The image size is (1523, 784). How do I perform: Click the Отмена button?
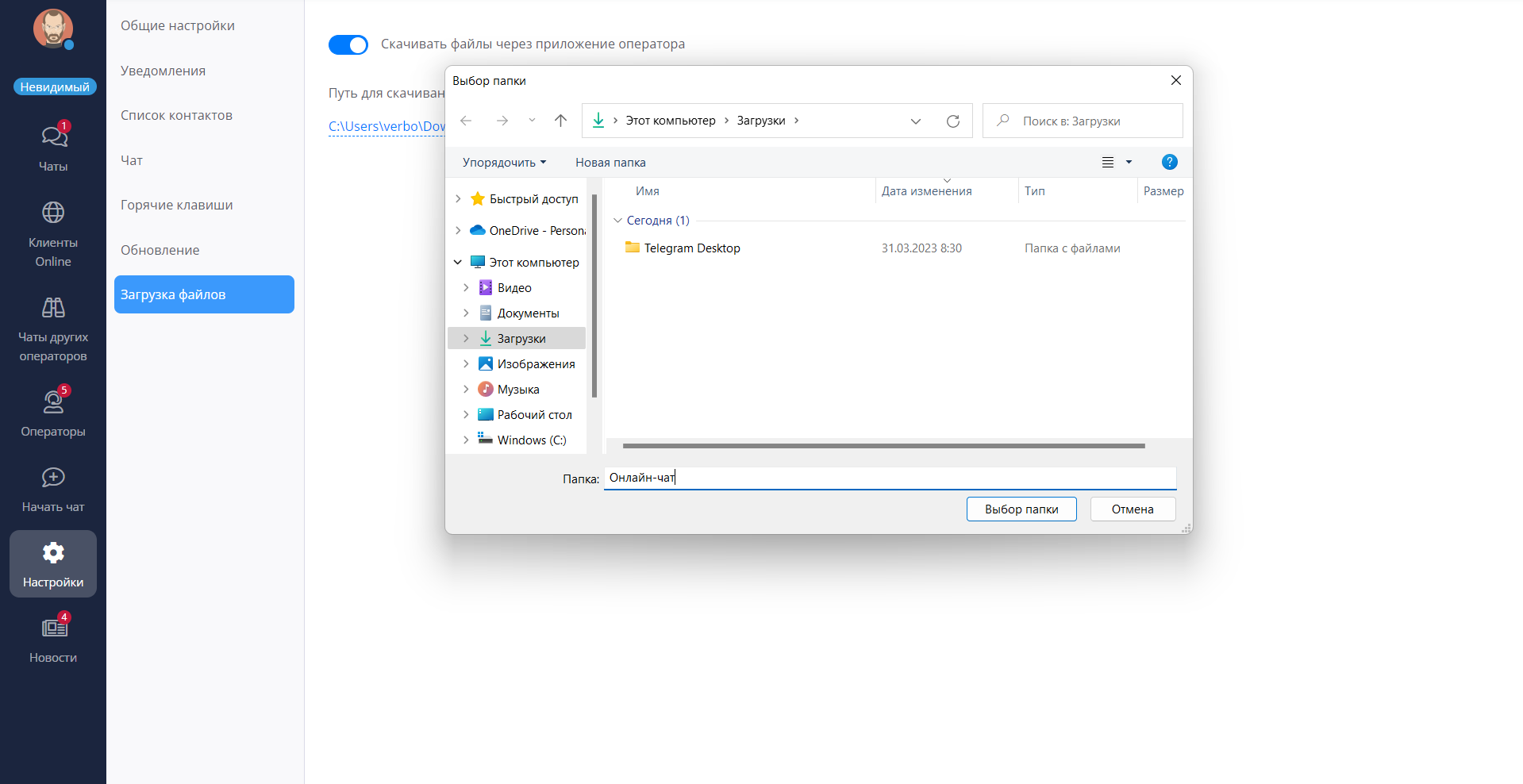[1132, 509]
